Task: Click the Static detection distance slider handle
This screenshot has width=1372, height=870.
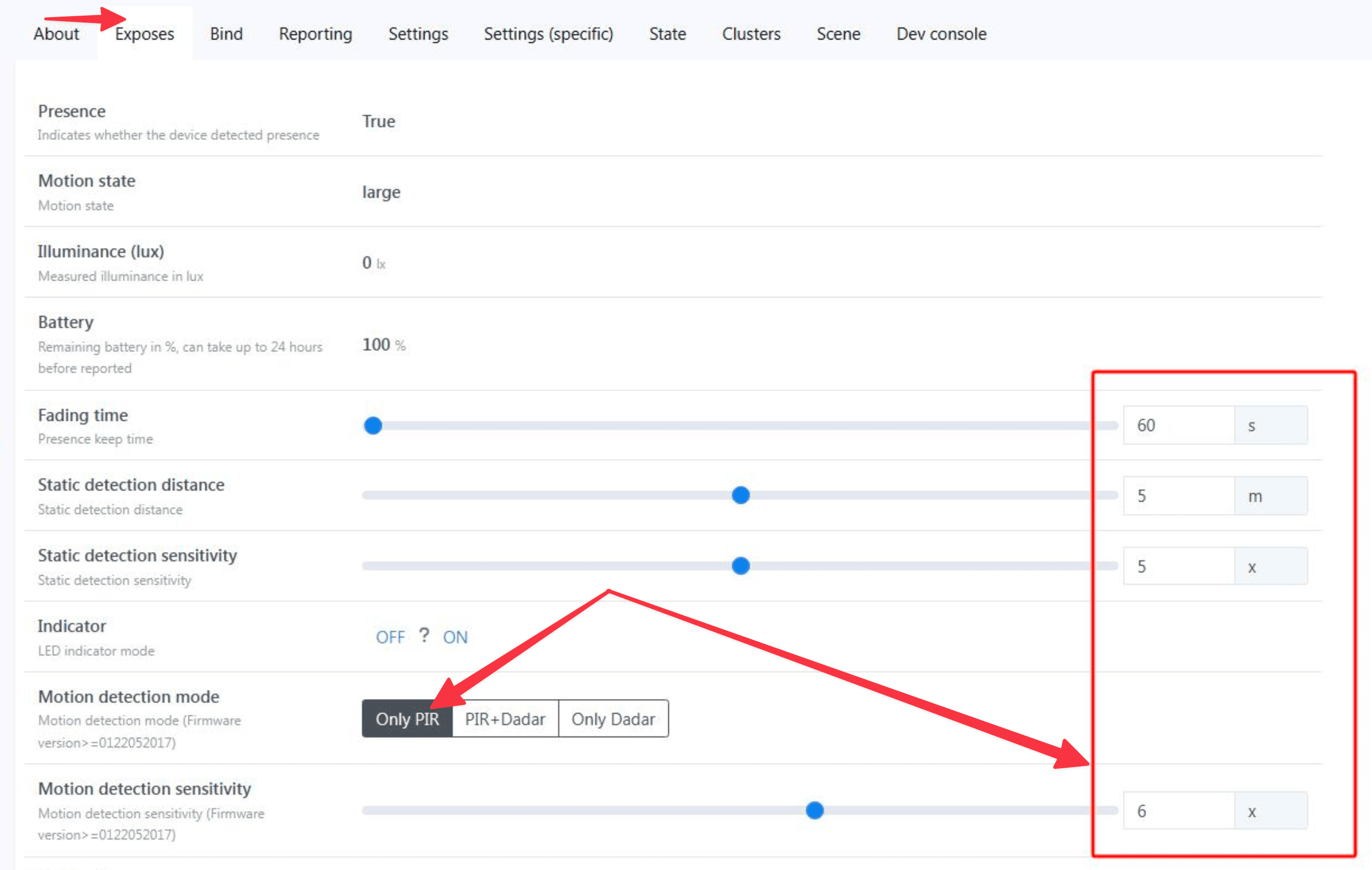Action: [x=740, y=495]
